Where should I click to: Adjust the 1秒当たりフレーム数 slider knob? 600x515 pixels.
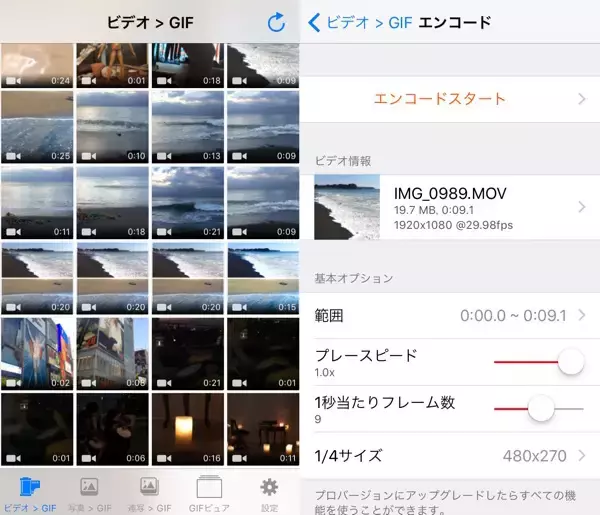pos(541,409)
